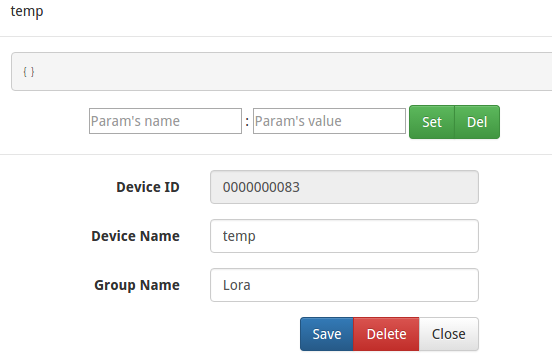Edit the Device Name field
552x361 pixels.
point(344,236)
